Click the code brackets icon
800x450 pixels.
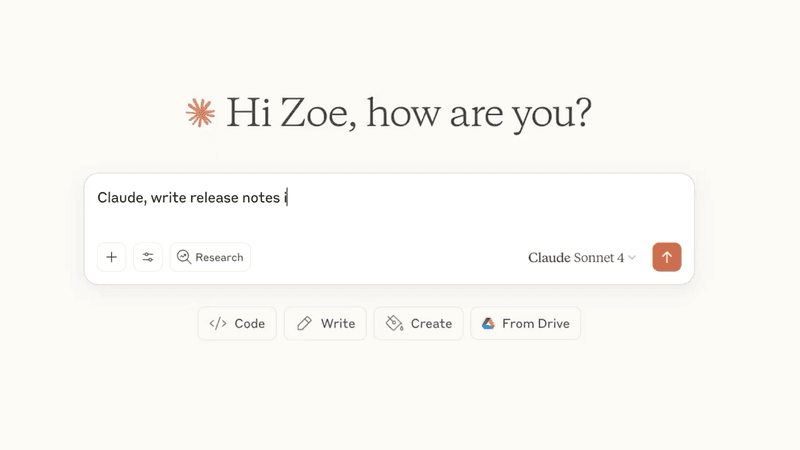218,323
